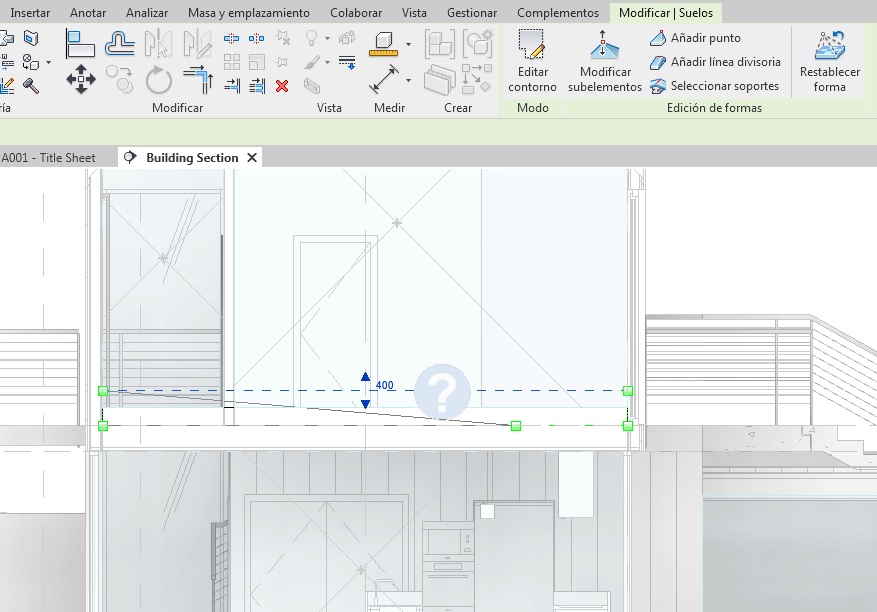
Task: Select the Rotate tool
Action: [158, 80]
